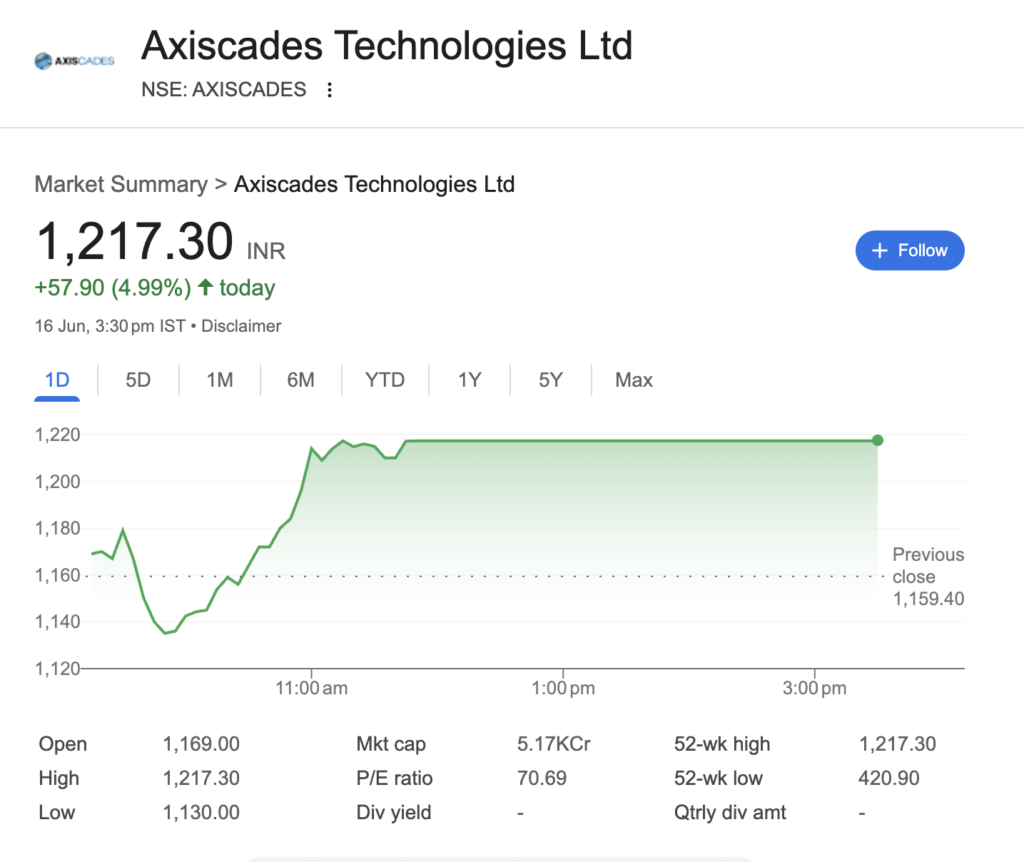The width and height of the screenshot is (1024, 862).
Task: Follow Axiscades Technologies stock
Action: pyautogui.click(x=910, y=250)
